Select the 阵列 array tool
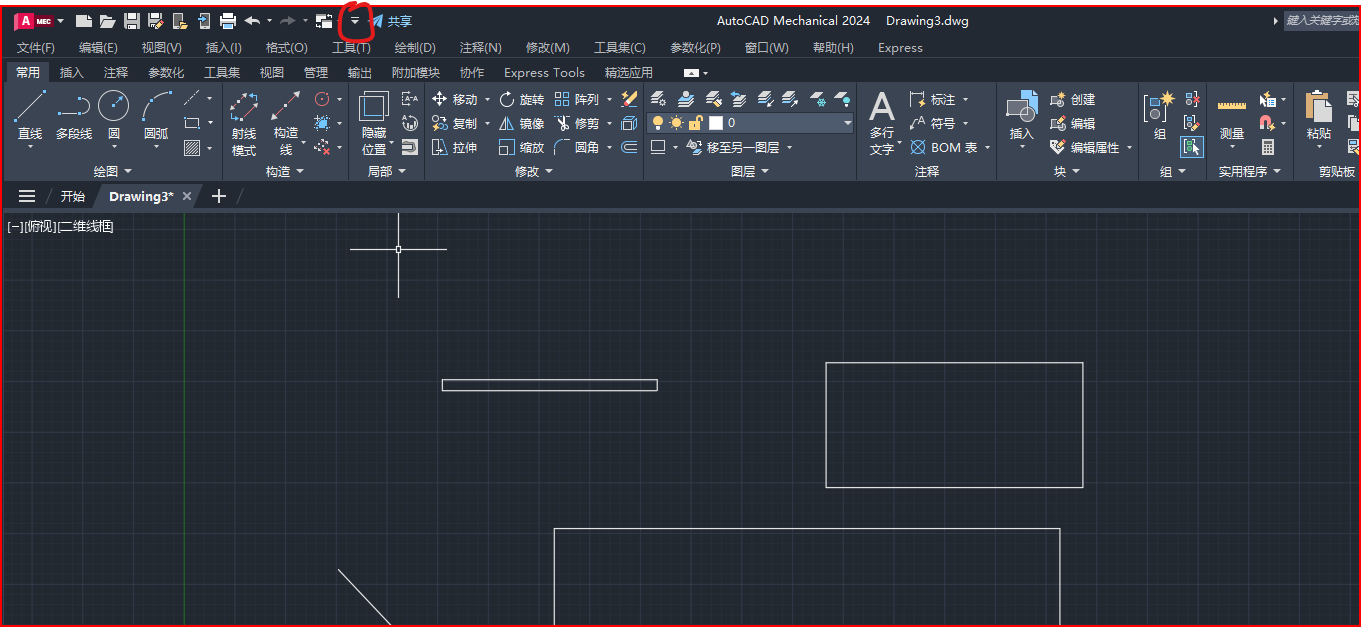The image size is (1361, 627). (x=577, y=99)
